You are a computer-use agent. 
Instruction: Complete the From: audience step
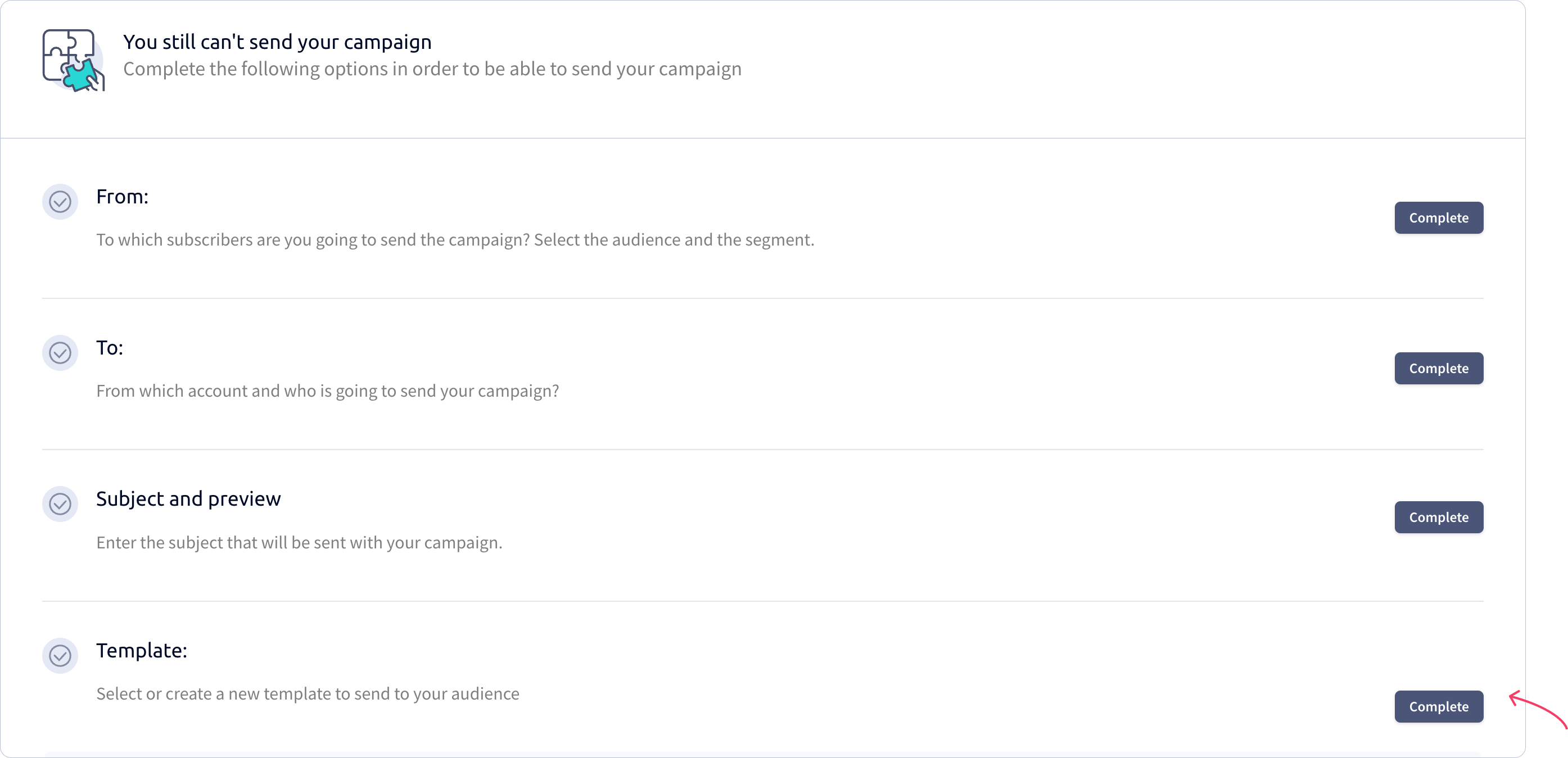[1438, 217]
